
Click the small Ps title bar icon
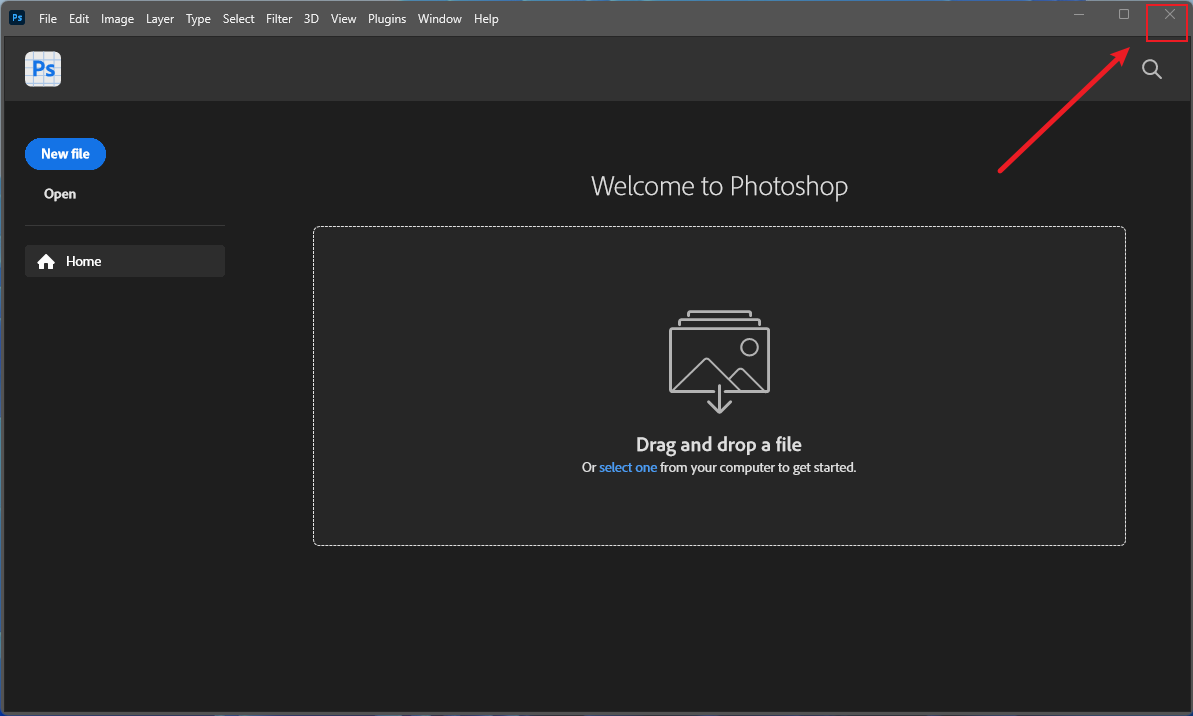pos(17,18)
